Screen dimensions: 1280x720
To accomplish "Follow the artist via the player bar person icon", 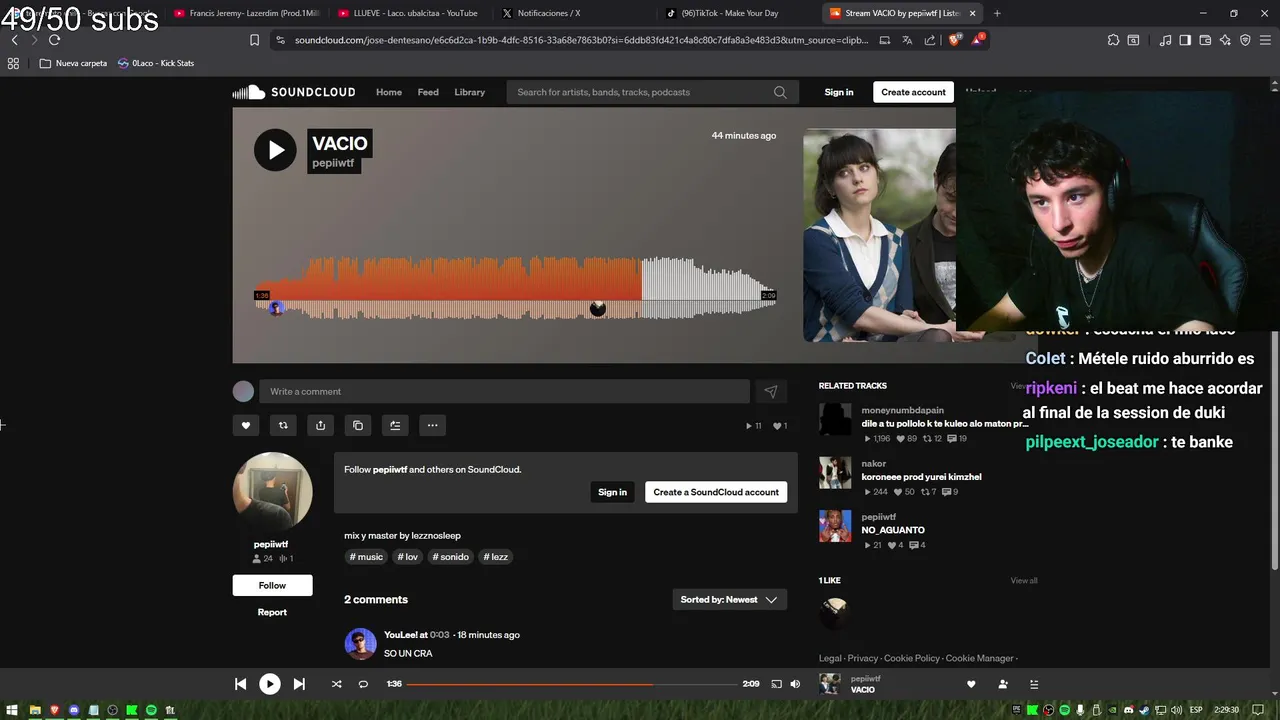I will pyautogui.click(x=1003, y=684).
